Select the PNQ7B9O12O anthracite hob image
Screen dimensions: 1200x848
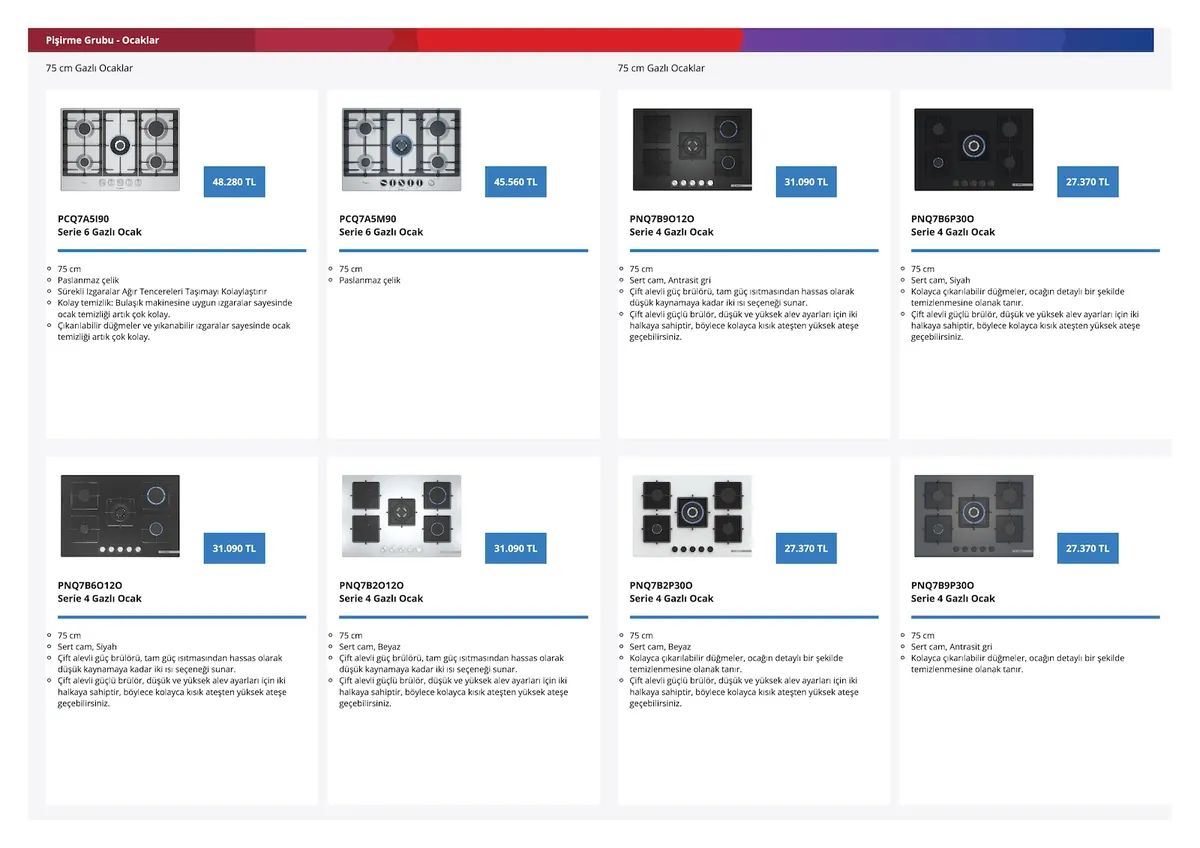[x=692, y=150]
